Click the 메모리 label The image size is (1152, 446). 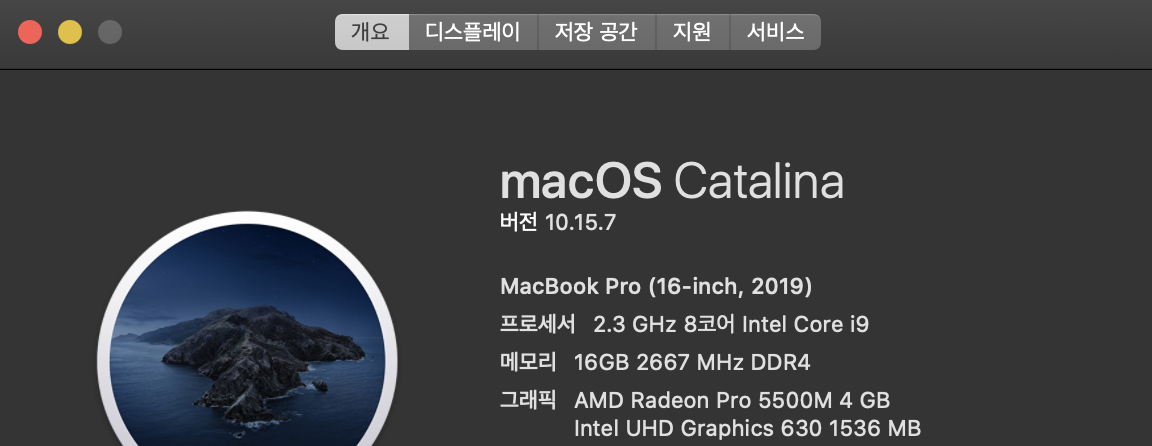[528, 362]
